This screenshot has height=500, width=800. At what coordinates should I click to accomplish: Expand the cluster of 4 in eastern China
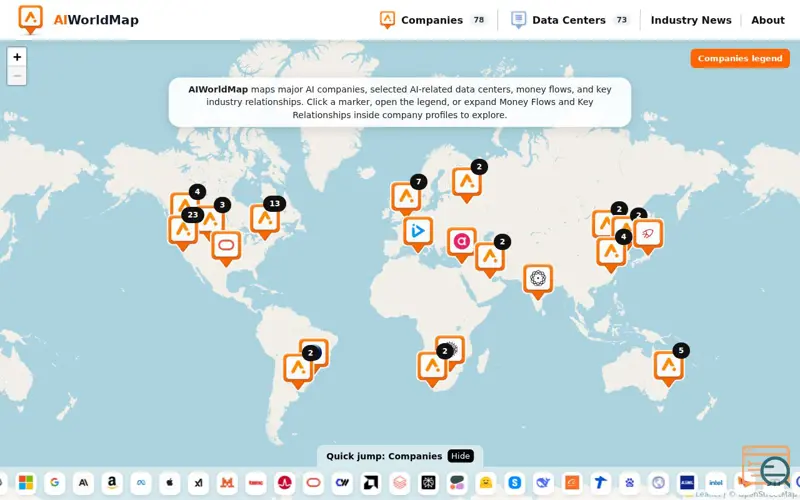coord(611,255)
